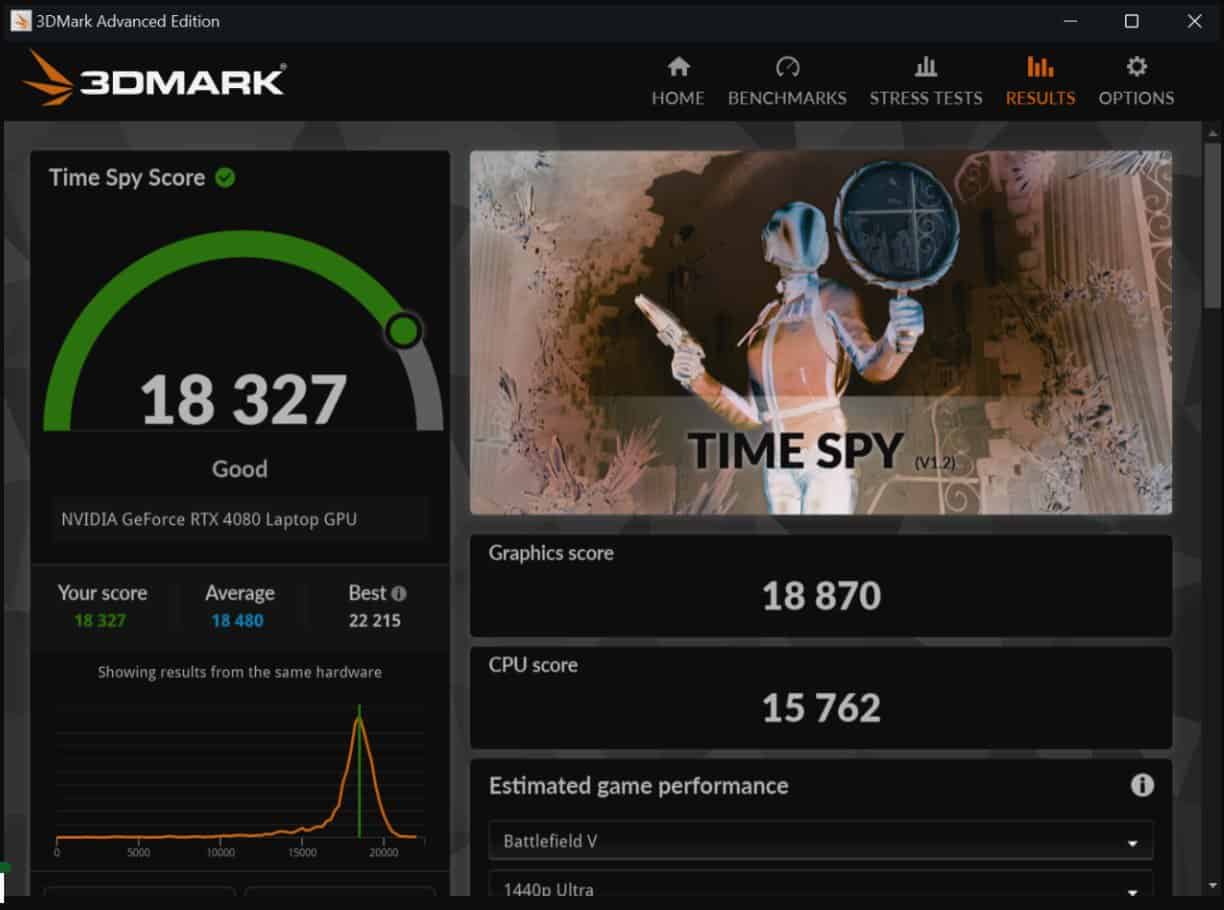Click the Time Spy Score heading

coord(127,178)
